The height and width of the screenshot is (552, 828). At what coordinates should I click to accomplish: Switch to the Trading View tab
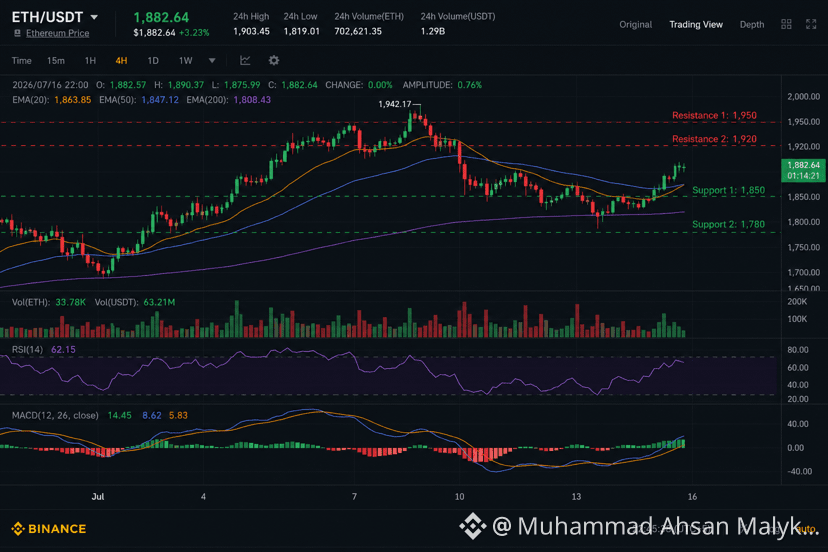(695, 24)
